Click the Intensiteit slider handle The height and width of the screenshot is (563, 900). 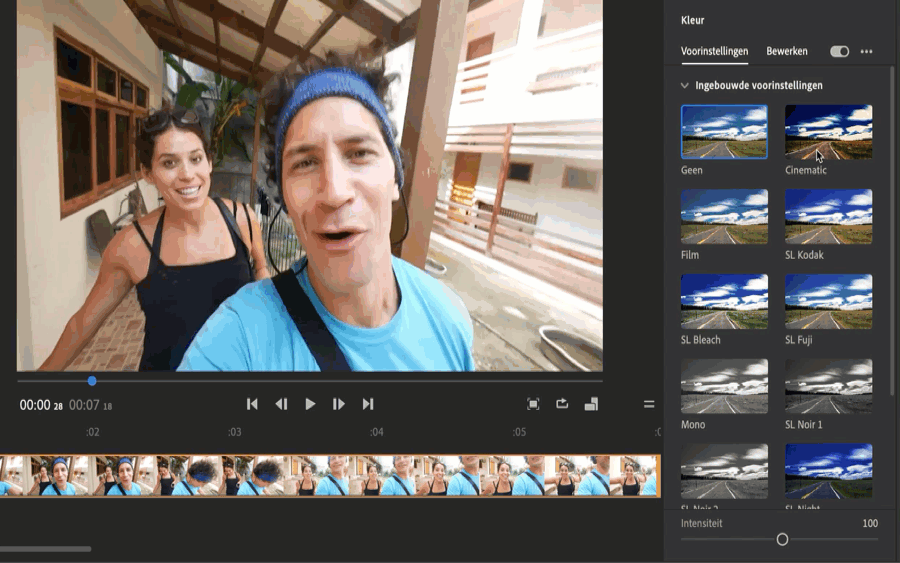782,540
